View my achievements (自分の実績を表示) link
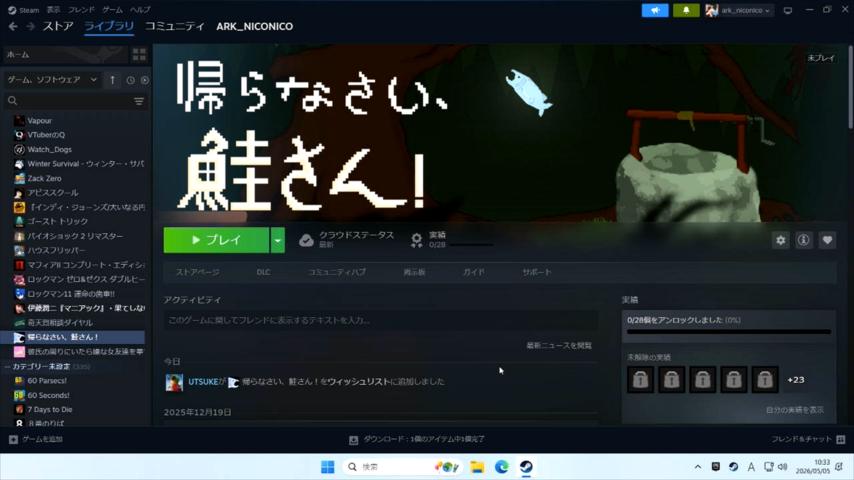The height and width of the screenshot is (480, 854). [x=795, y=410]
